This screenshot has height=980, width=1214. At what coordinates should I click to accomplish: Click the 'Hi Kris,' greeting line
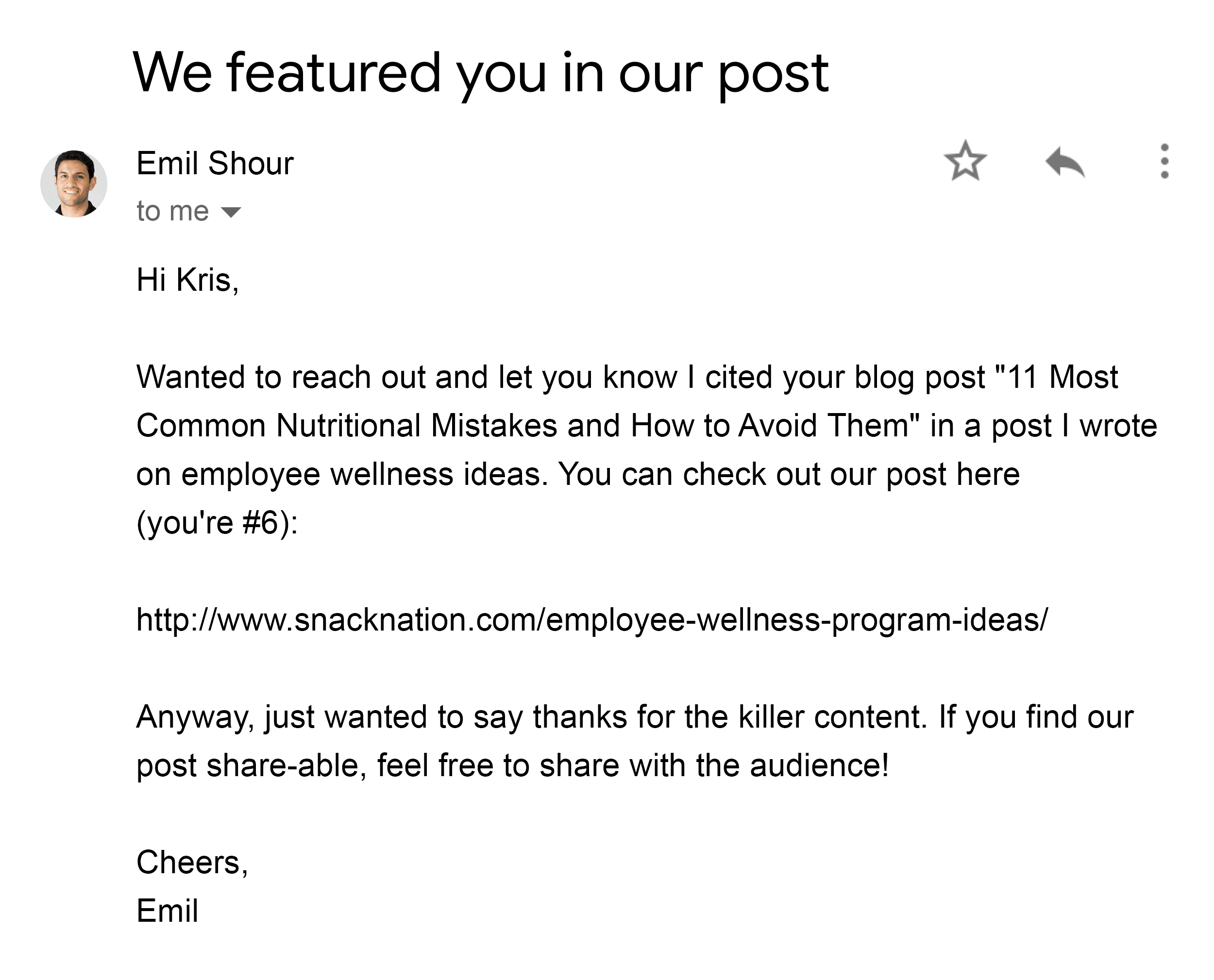click(188, 280)
